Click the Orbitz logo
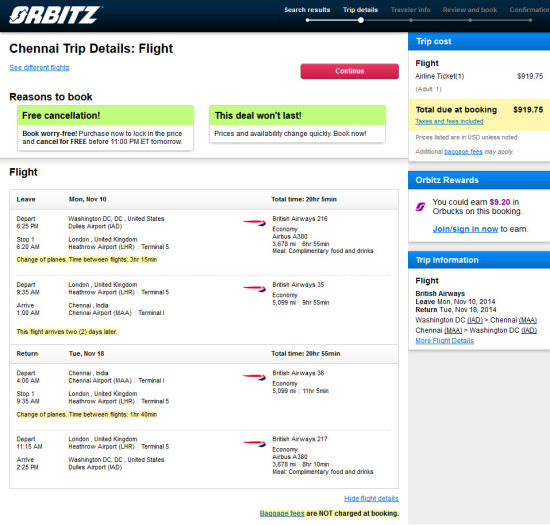Screen dimensions: 550x525 pyautogui.click(x=55, y=15)
